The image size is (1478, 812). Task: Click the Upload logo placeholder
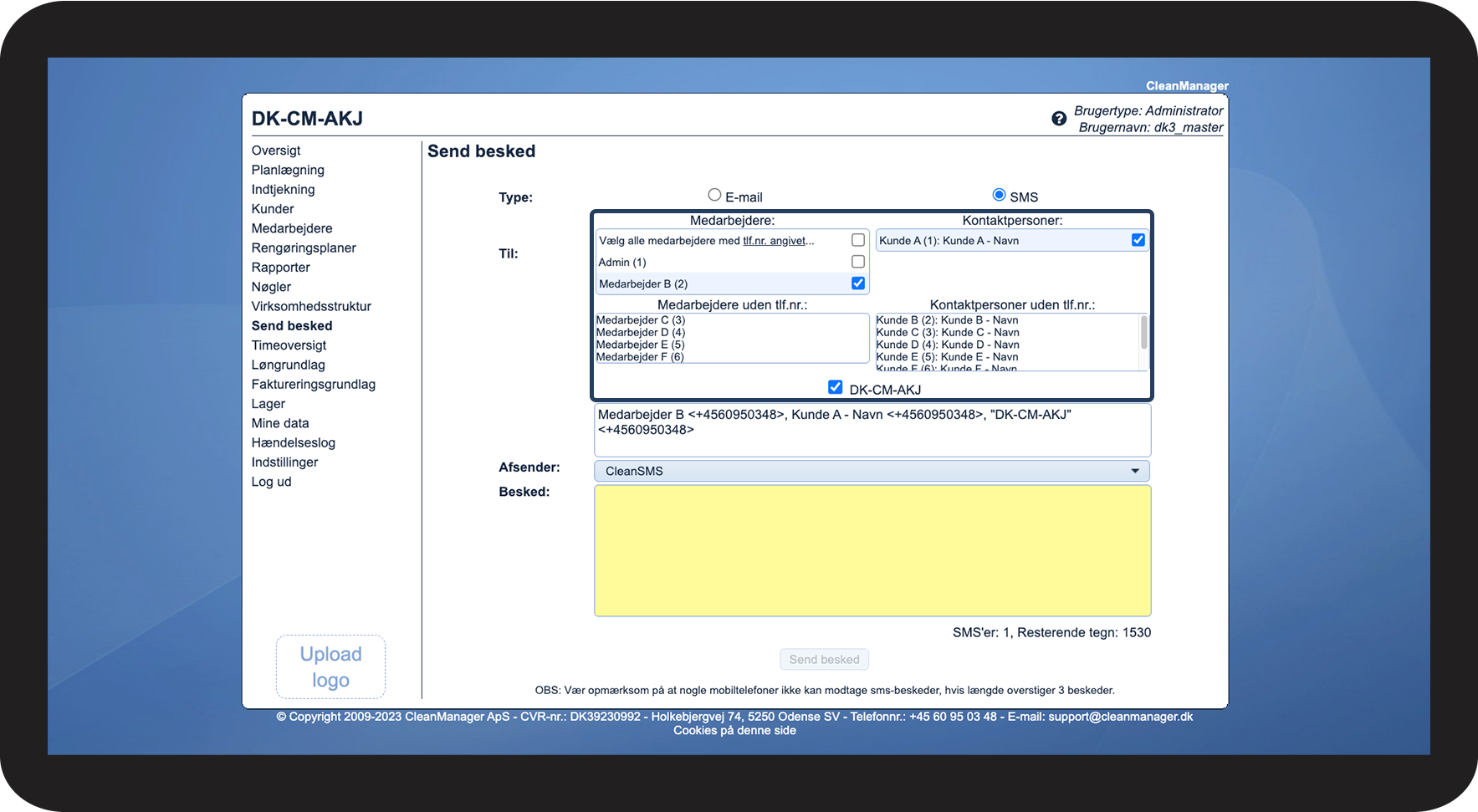[x=330, y=666]
